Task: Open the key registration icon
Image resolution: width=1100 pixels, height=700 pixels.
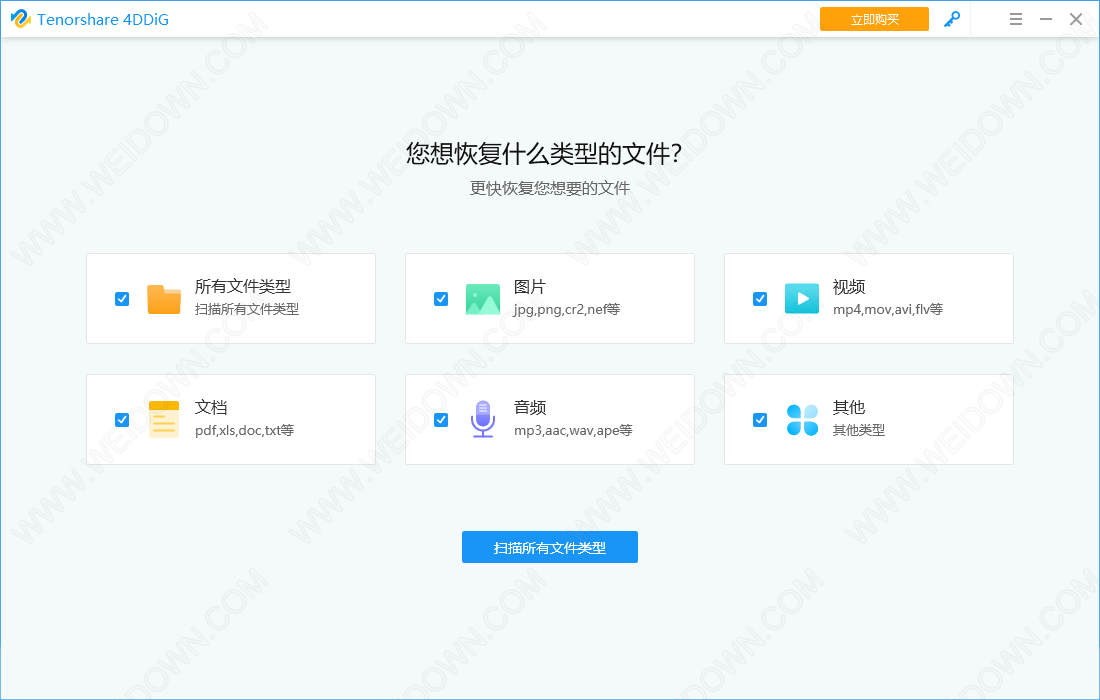Action: click(952, 19)
